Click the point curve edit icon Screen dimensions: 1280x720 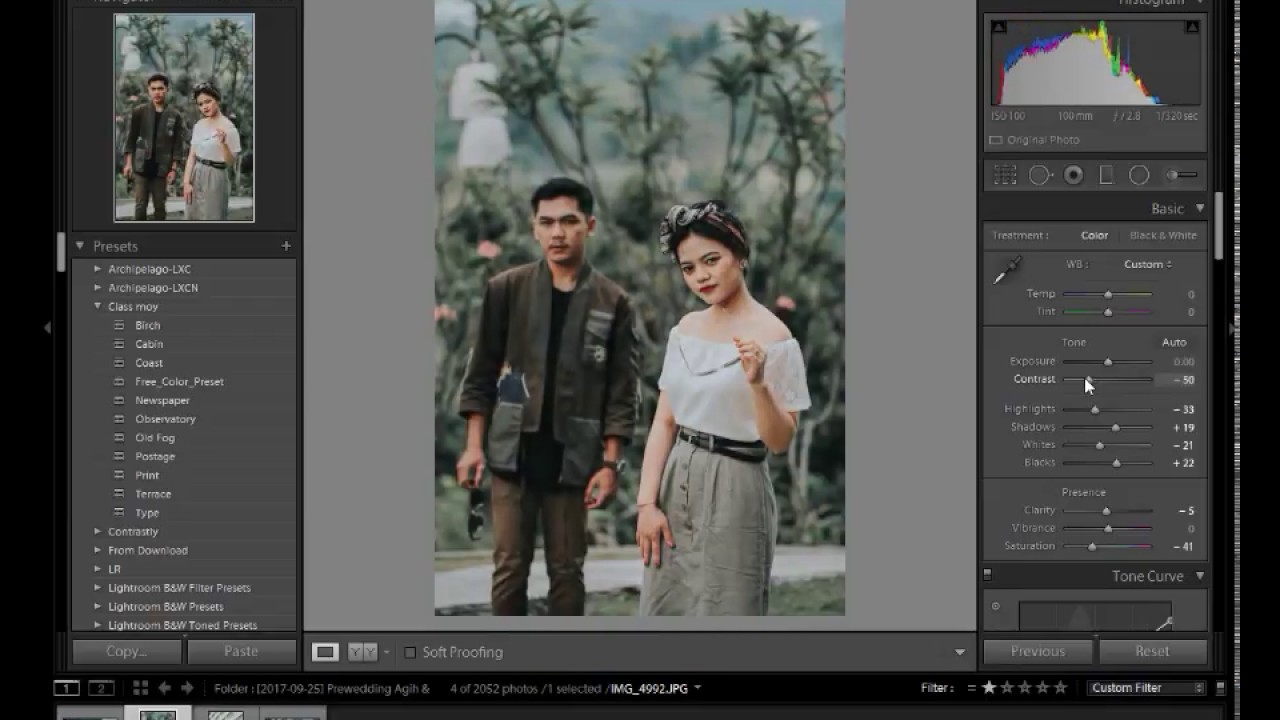1165,624
